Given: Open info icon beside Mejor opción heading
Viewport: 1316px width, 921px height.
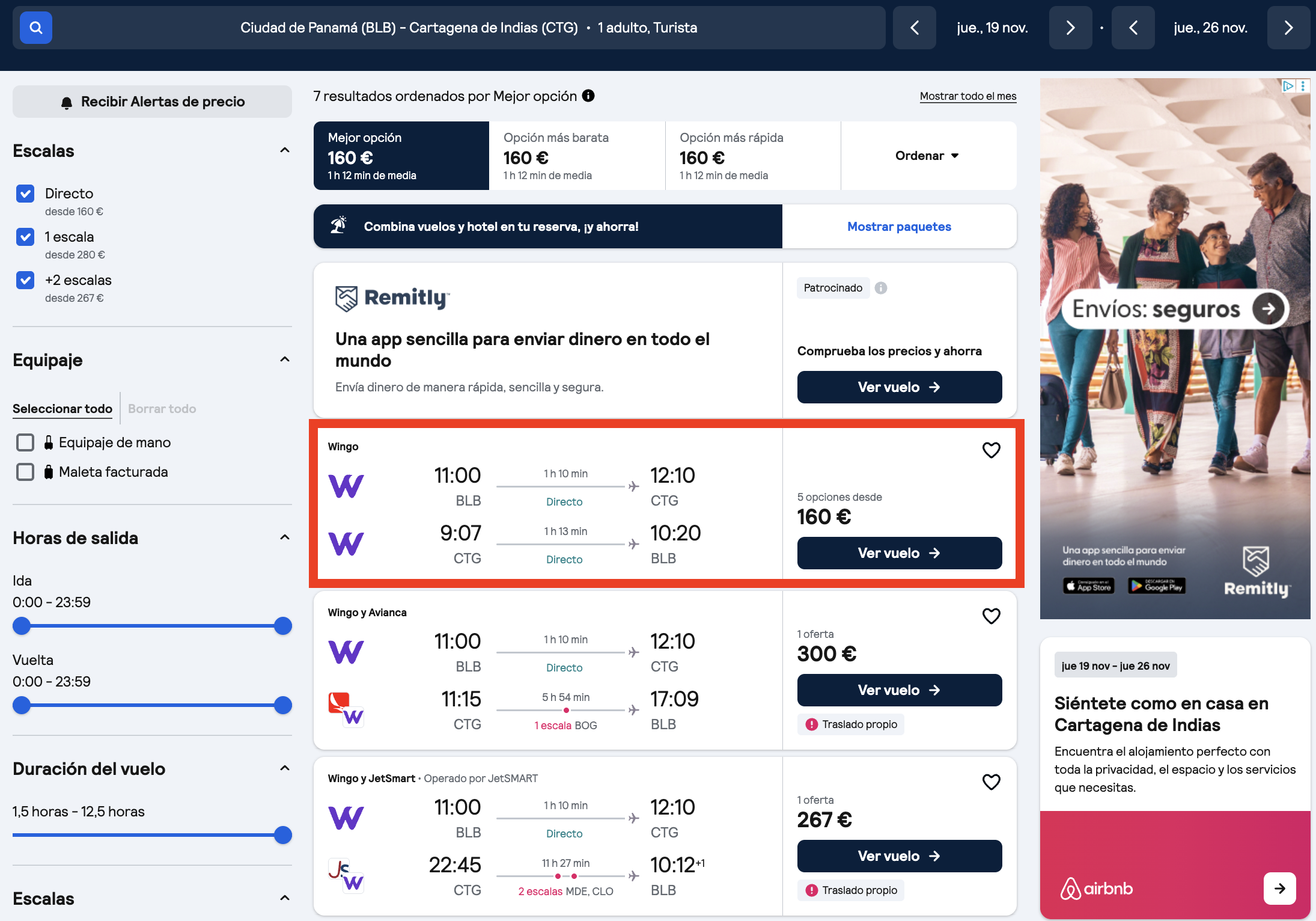Looking at the screenshot, I should (588, 96).
